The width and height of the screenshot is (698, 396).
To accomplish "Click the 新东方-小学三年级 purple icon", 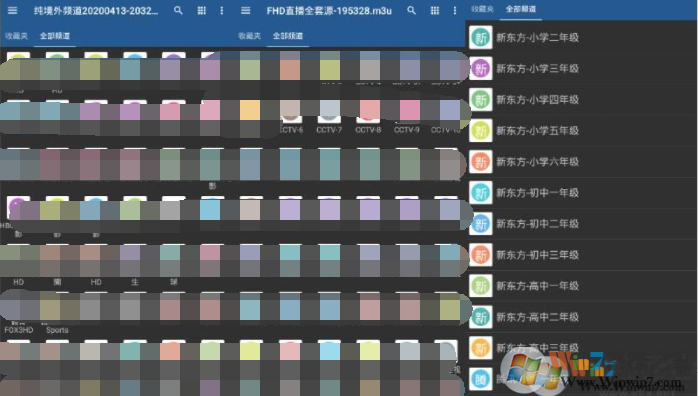I will (481, 69).
